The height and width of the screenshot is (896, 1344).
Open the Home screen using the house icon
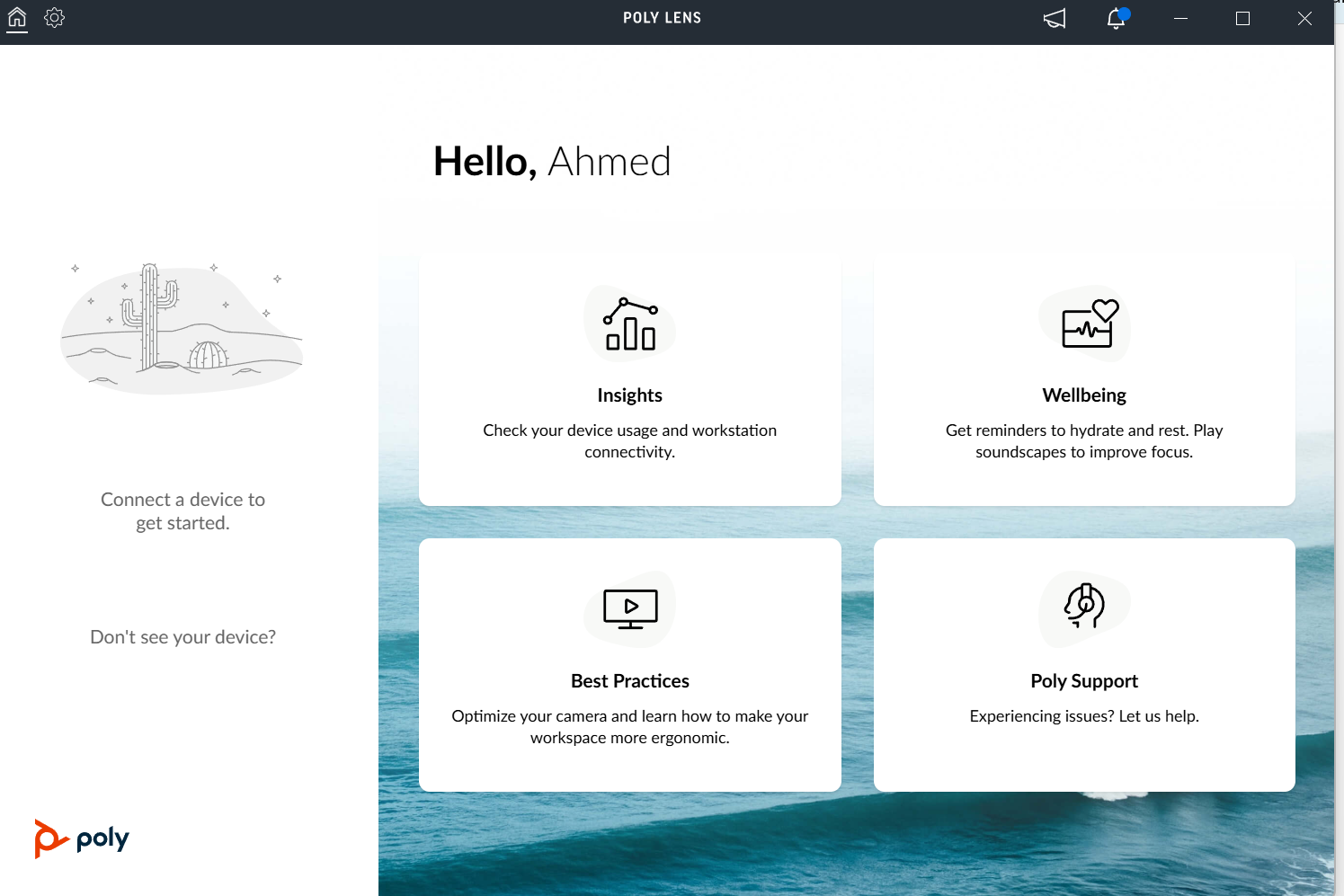(x=16, y=17)
